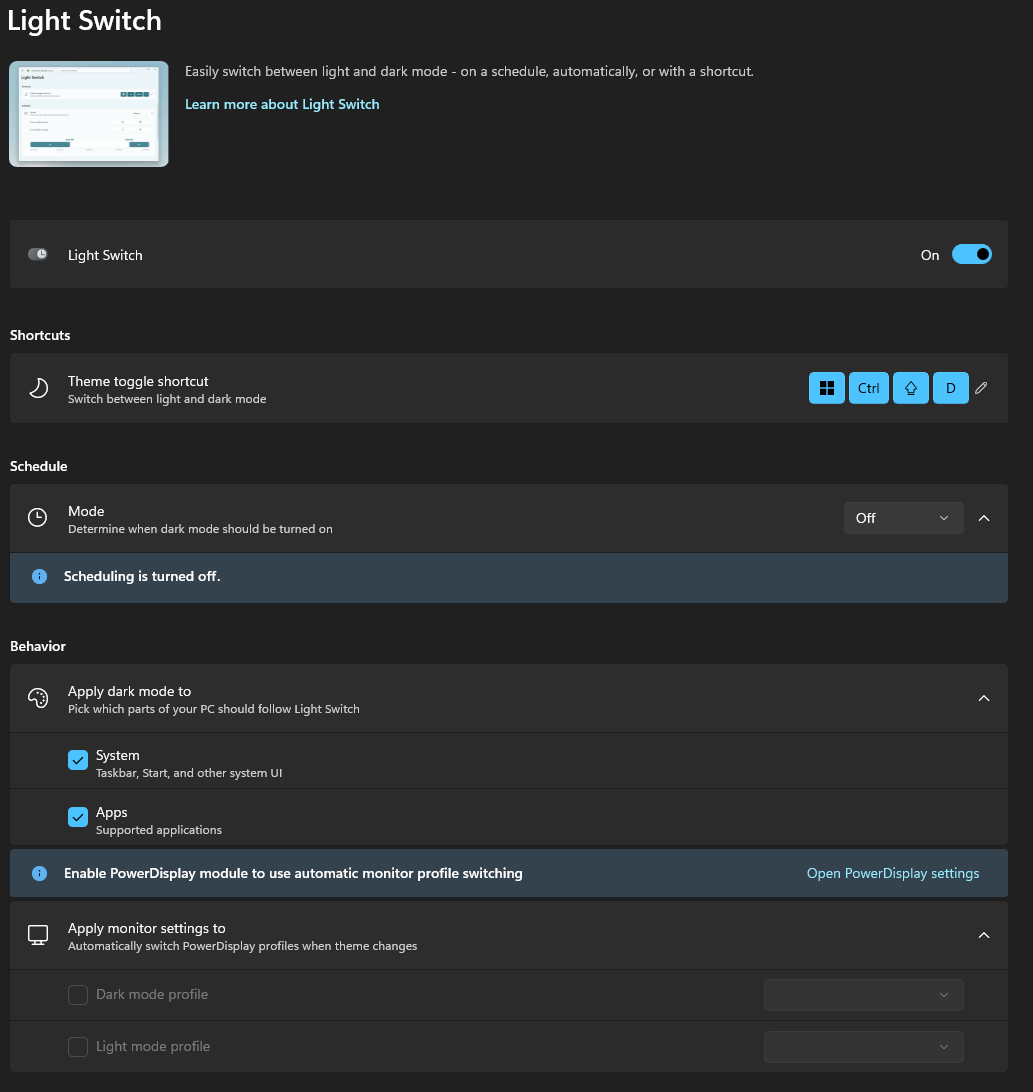This screenshot has height=1092, width=1033.
Task: Collapse the Mode schedule section chevron
Action: (x=984, y=518)
